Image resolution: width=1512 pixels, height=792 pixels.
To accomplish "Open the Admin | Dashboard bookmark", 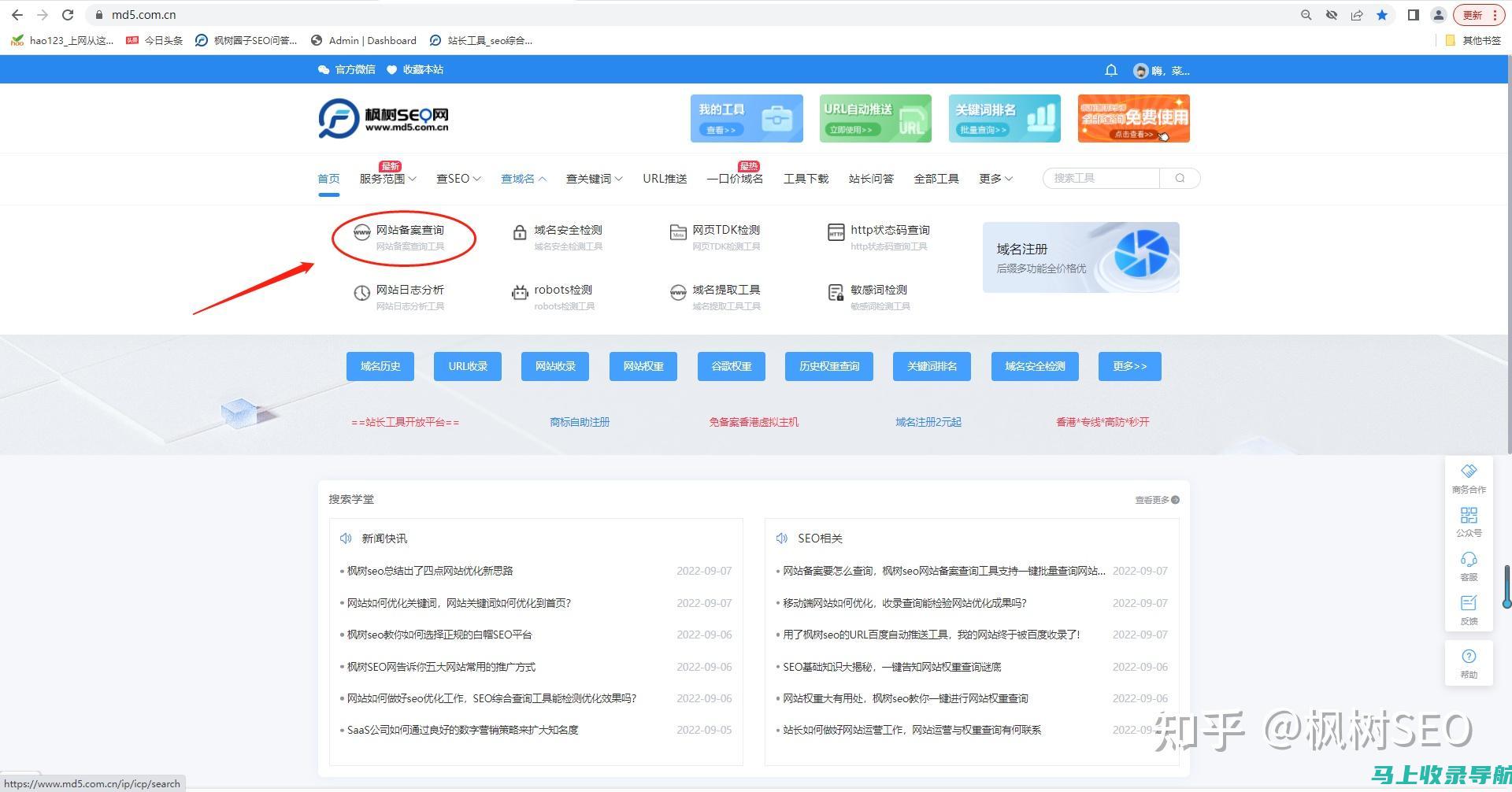I will (x=364, y=40).
